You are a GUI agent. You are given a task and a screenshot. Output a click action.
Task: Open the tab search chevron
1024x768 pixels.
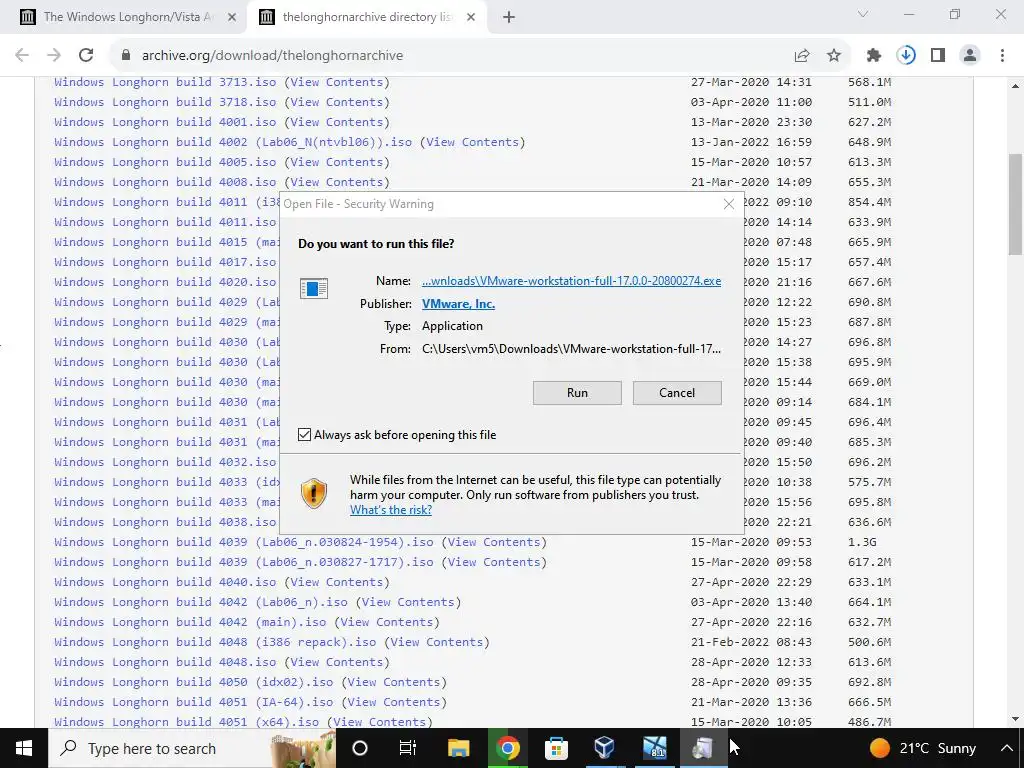[x=863, y=14]
